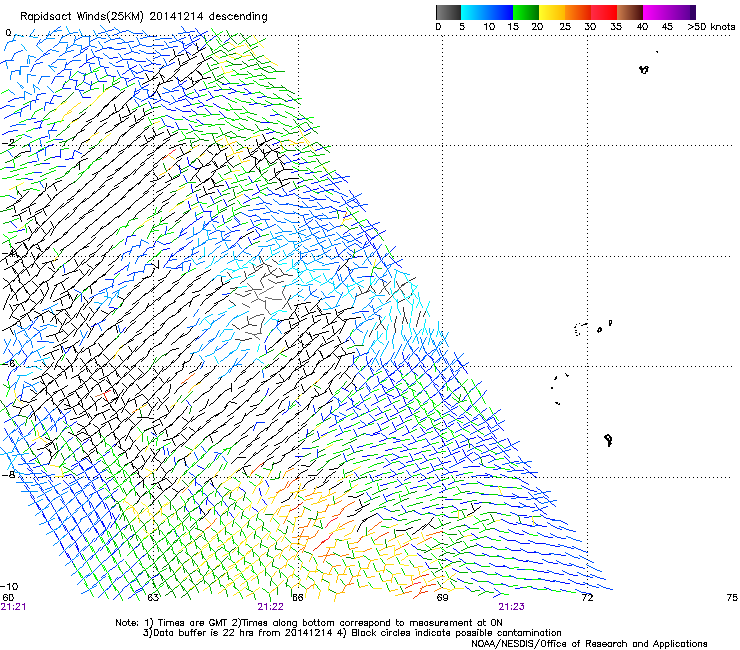Click the purple '21:23' time label
740x650 pixels.
click(512, 607)
